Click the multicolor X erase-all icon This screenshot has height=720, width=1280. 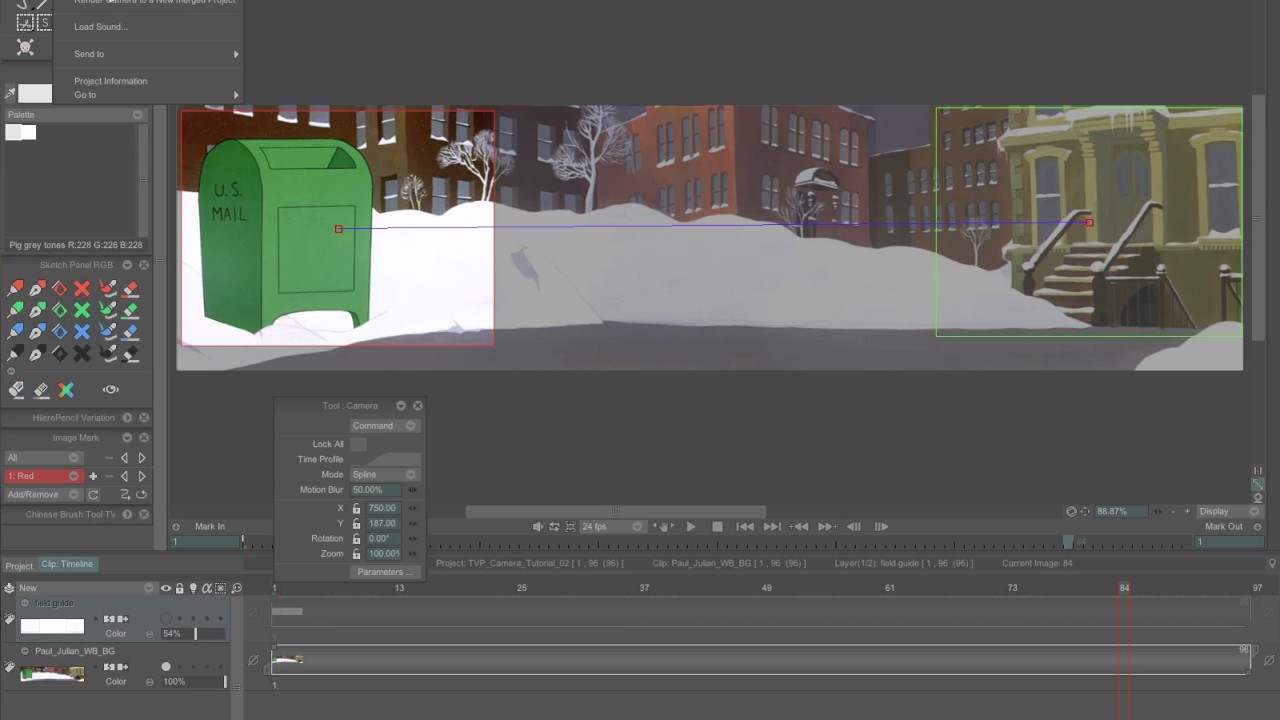66,390
